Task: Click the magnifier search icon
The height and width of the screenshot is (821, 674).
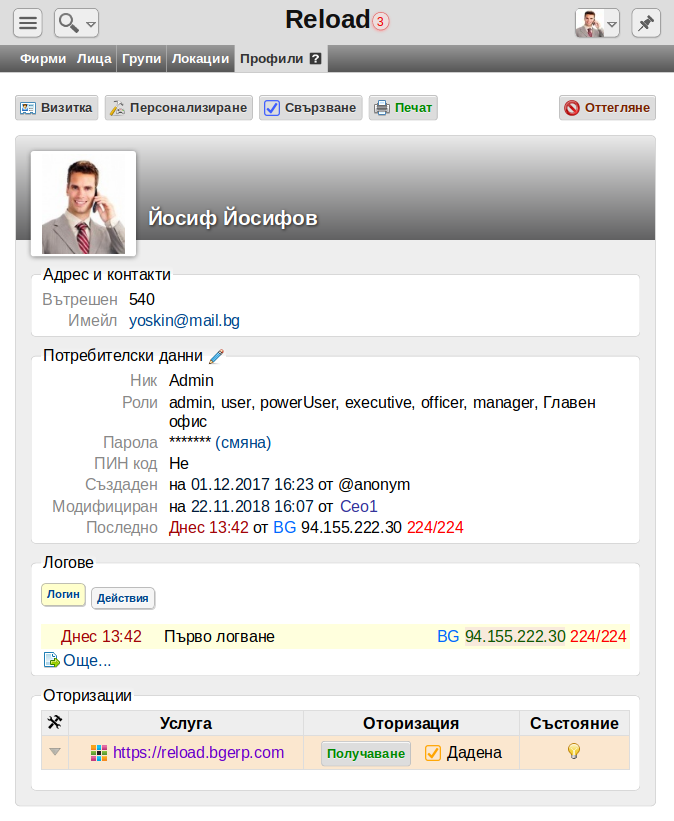Action: click(x=68, y=23)
